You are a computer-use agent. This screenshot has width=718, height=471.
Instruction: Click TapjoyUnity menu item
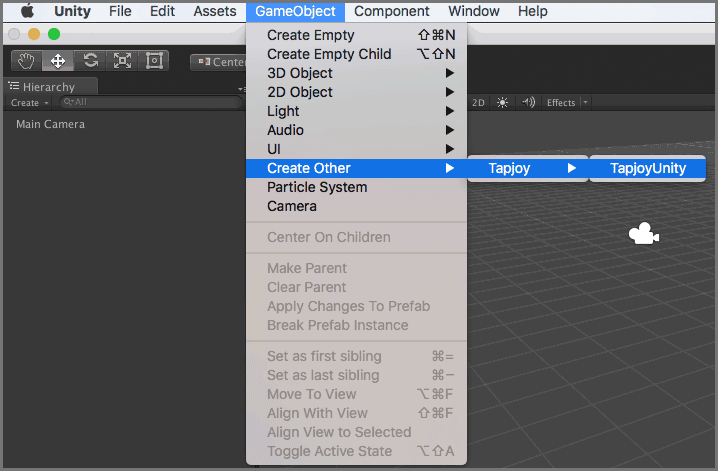647,168
